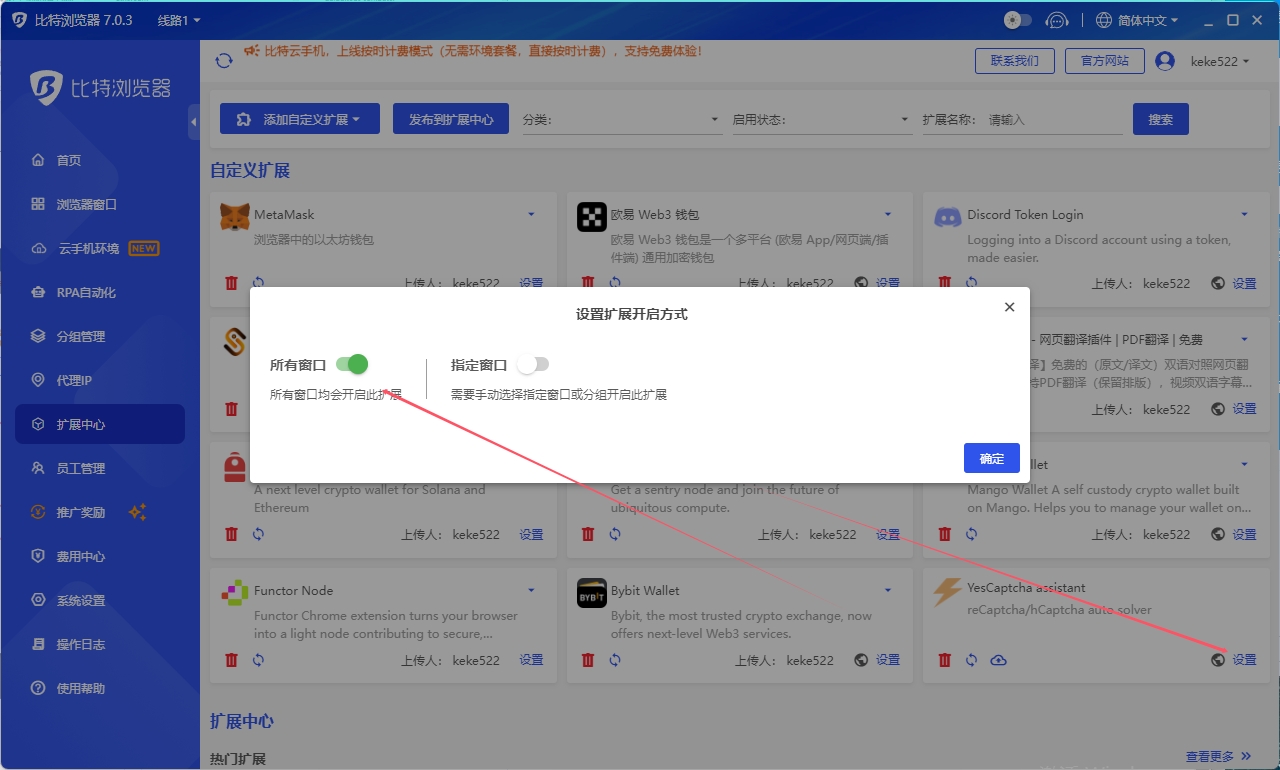
Task: Expand the 启用状态 dropdown
Action: point(819,120)
